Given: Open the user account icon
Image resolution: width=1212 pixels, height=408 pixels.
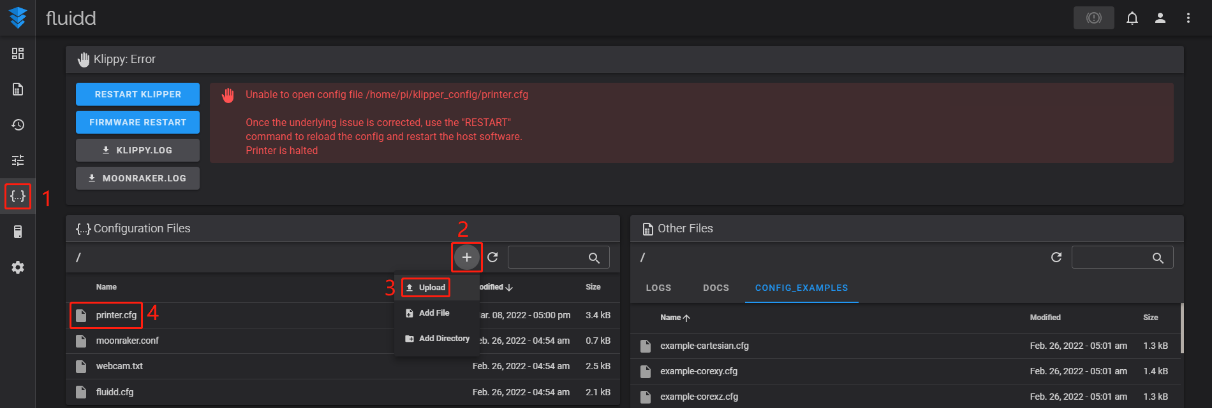Looking at the screenshot, I should coord(1160,18).
